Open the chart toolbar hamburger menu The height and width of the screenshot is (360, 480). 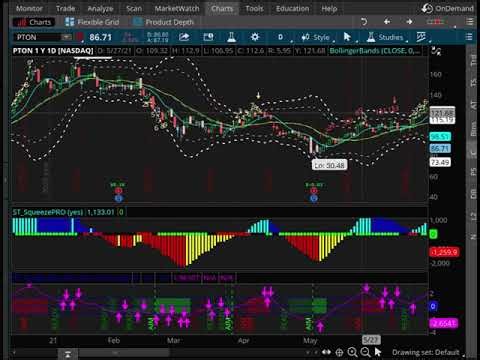(469, 37)
